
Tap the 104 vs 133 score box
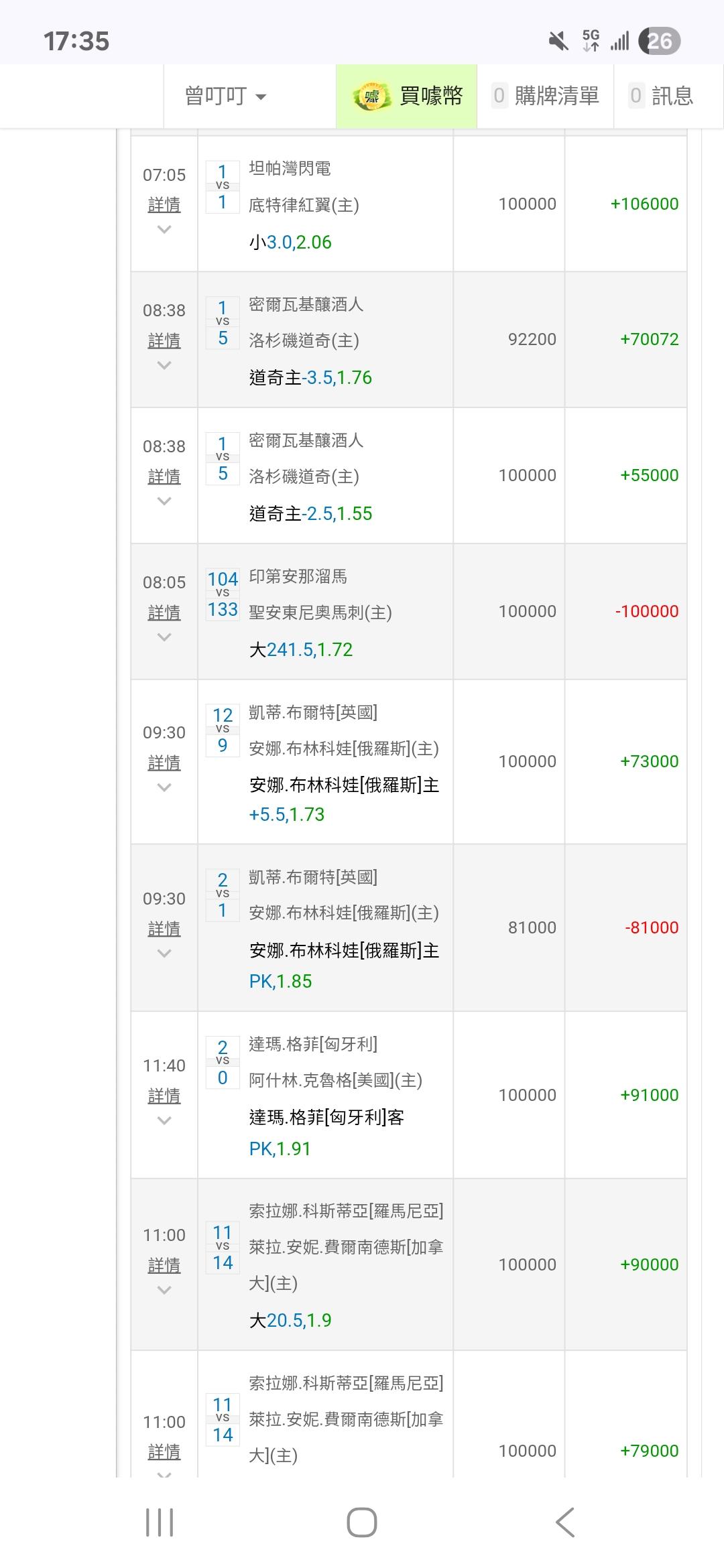click(x=223, y=594)
